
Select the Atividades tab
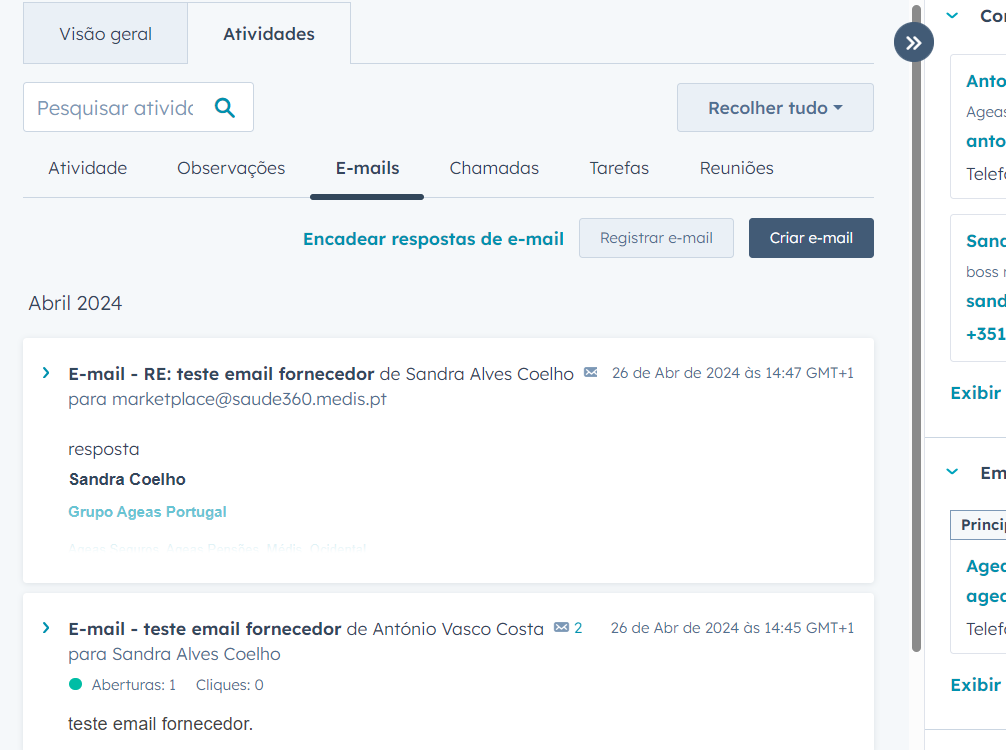tap(268, 34)
